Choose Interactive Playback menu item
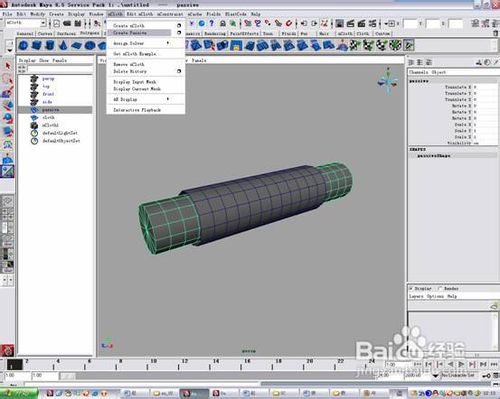 pyautogui.click(x=137, y=110)
